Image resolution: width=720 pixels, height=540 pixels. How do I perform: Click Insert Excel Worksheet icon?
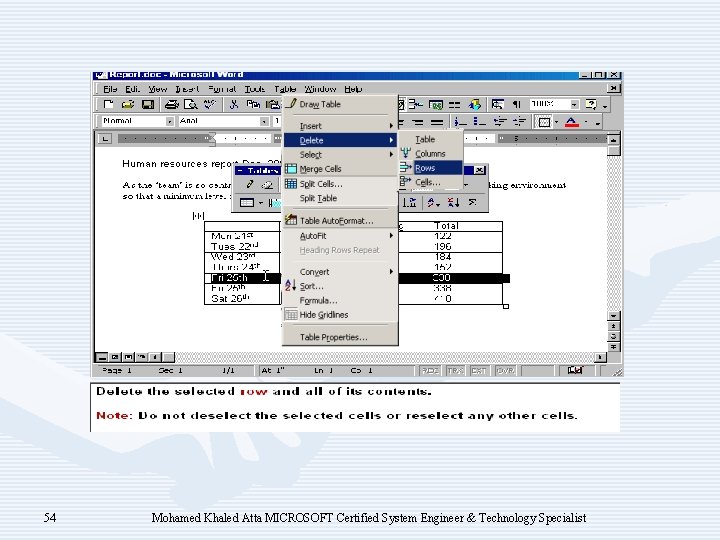click(x=436, y=105)
